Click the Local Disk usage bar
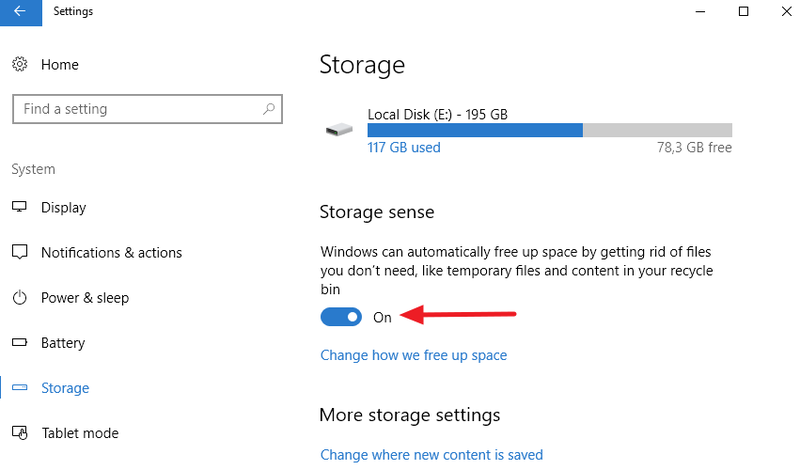Viewport: 800px width, 470px height. pos(549,130)
